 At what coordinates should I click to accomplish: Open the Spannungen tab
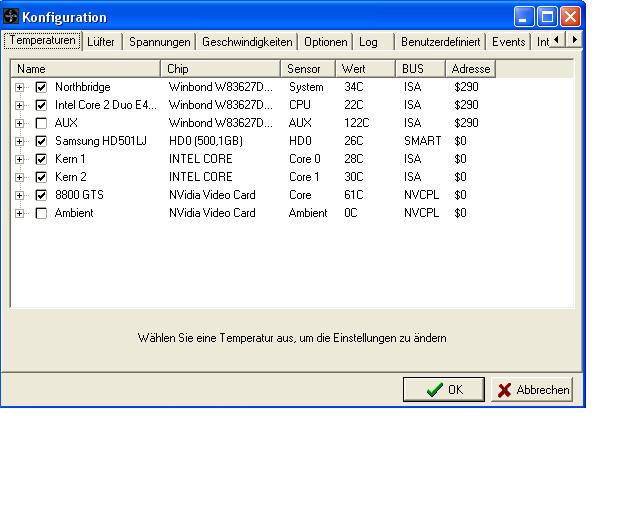[x=160, y=42]
